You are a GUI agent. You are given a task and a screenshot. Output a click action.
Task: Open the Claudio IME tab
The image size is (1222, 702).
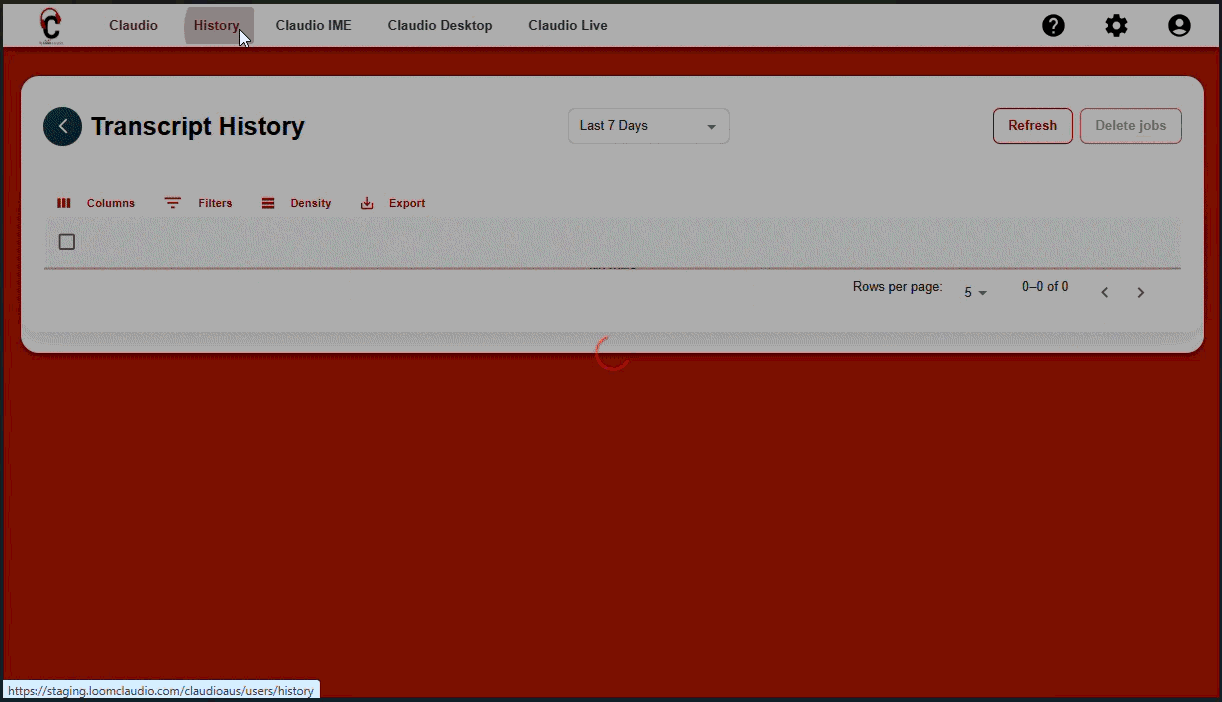pos(313,26)
